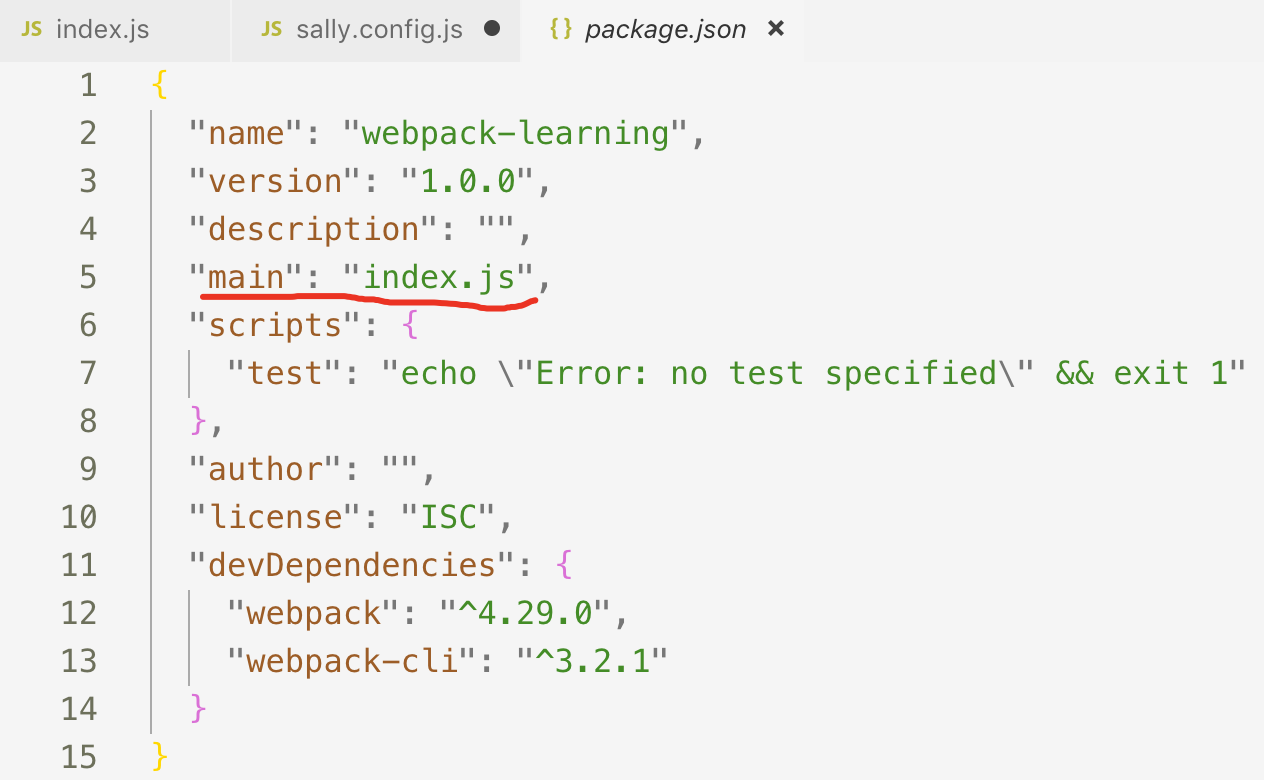Click line number 5 in the gutter

click(x=88, y=277)
